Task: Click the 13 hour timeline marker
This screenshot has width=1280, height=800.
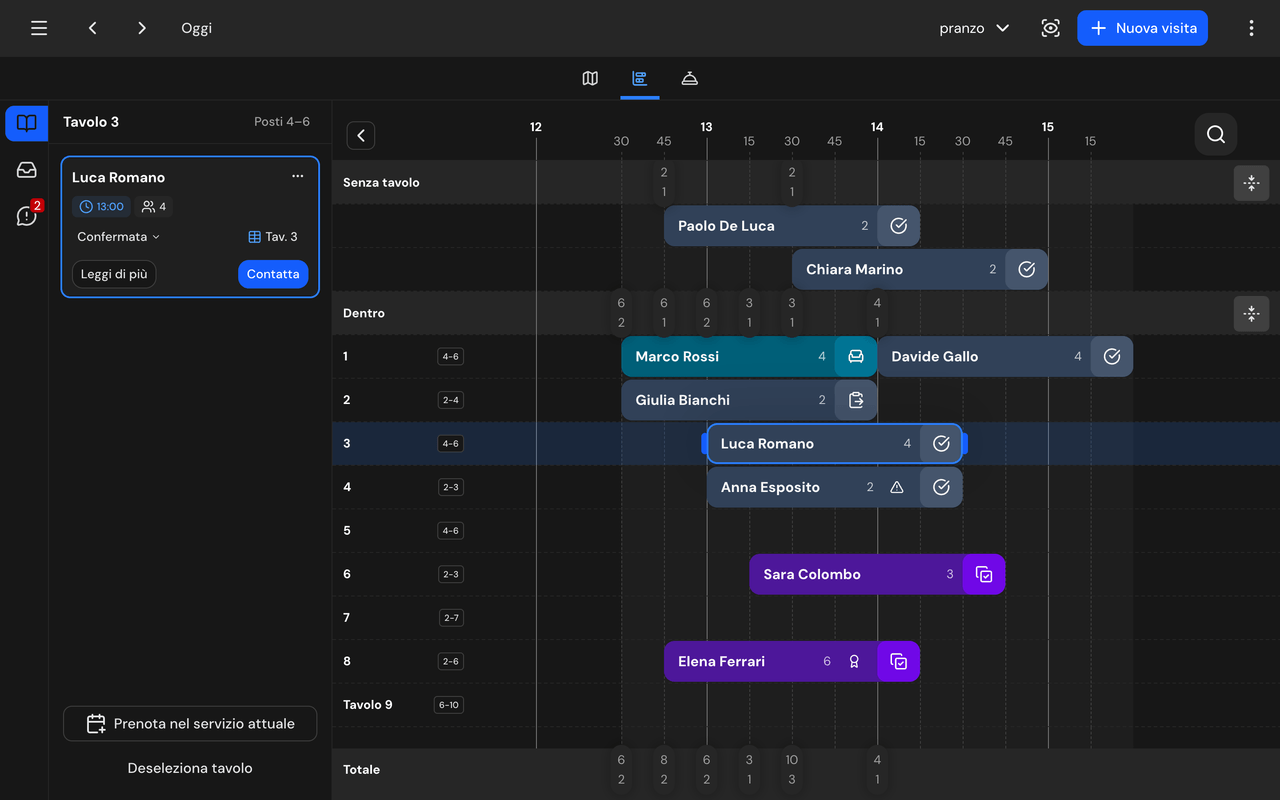Action: click(x=706, y=127)
